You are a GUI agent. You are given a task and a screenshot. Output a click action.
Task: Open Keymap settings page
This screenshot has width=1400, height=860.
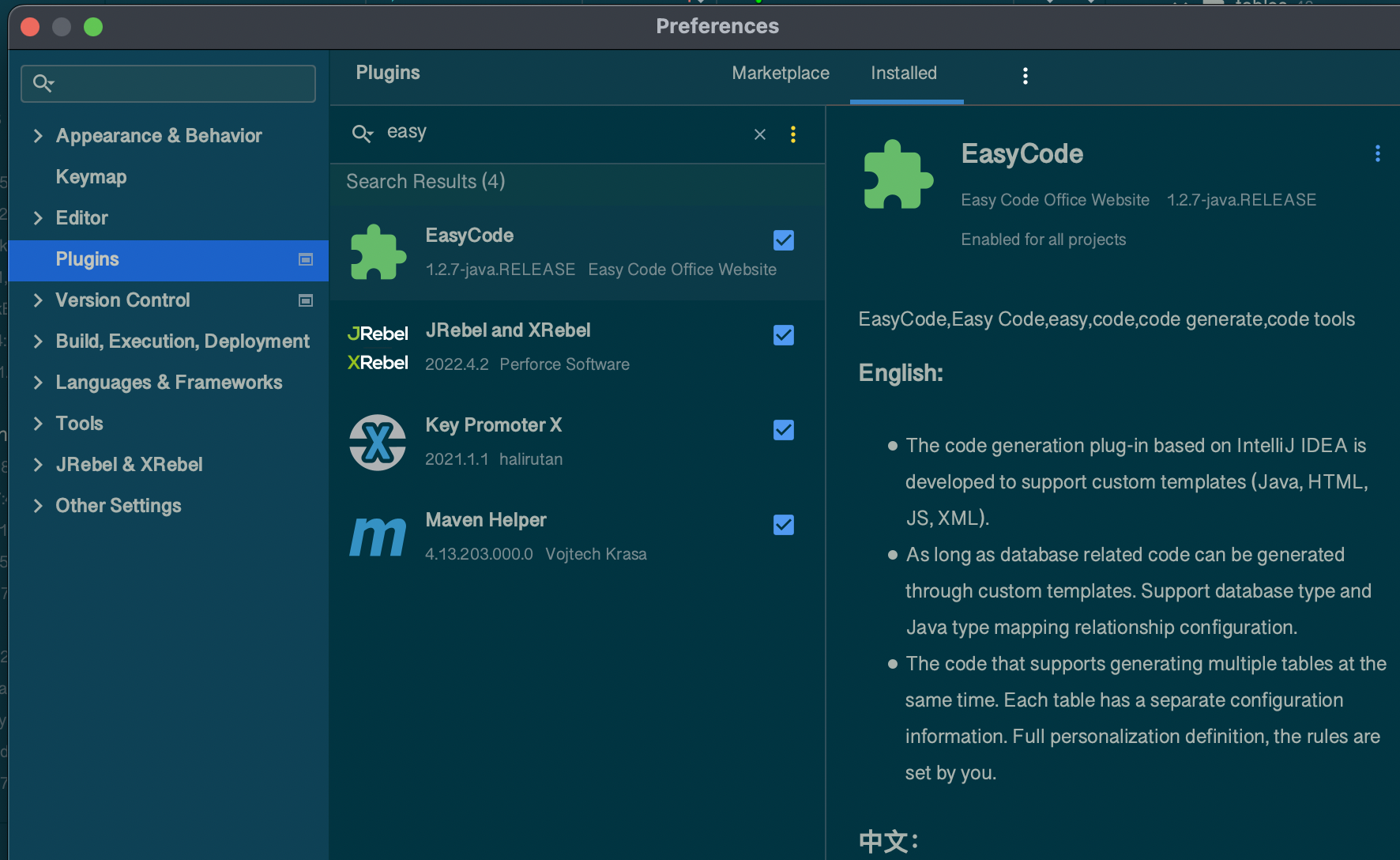pos(91,177)
